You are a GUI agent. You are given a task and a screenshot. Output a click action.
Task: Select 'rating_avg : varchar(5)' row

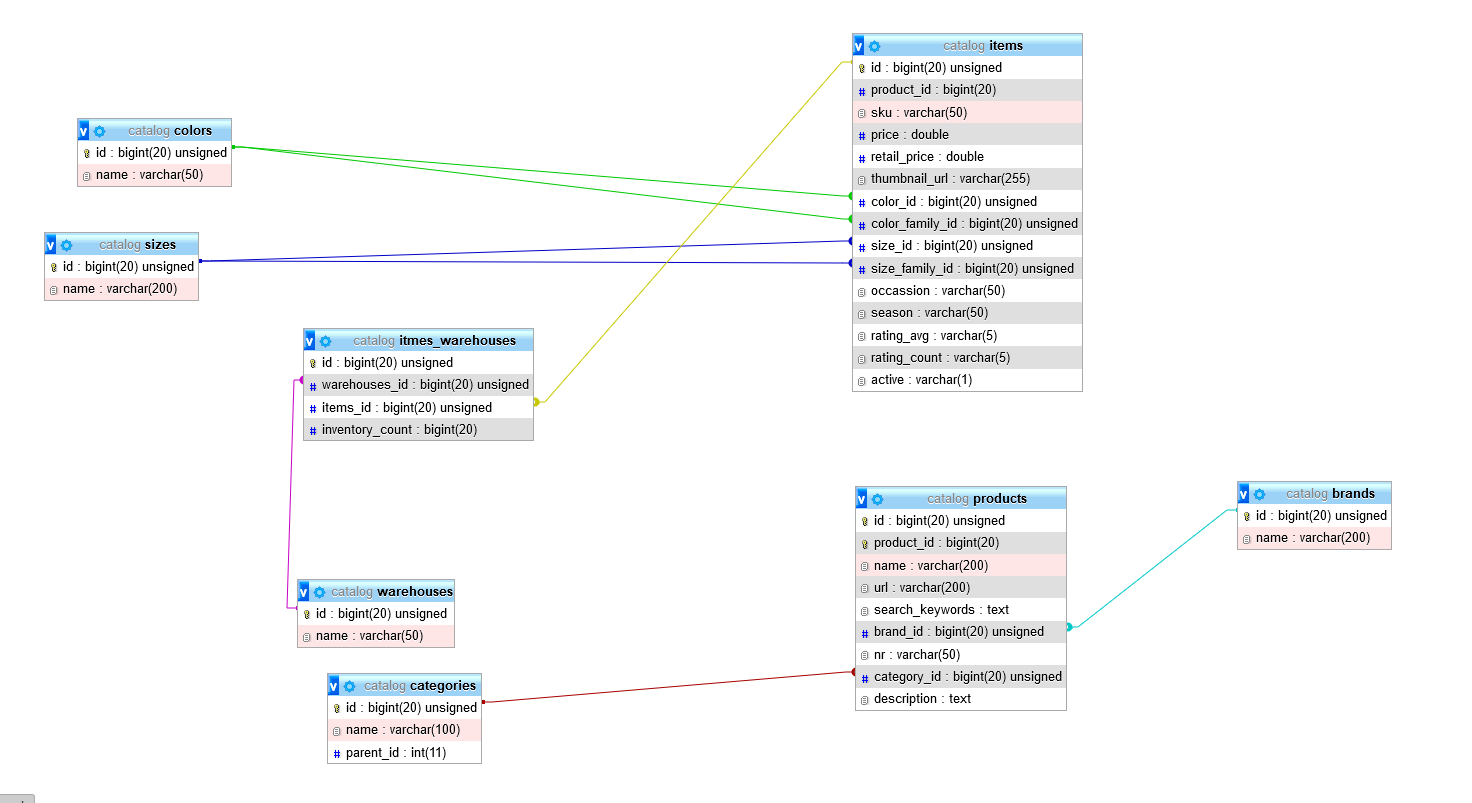967,336
